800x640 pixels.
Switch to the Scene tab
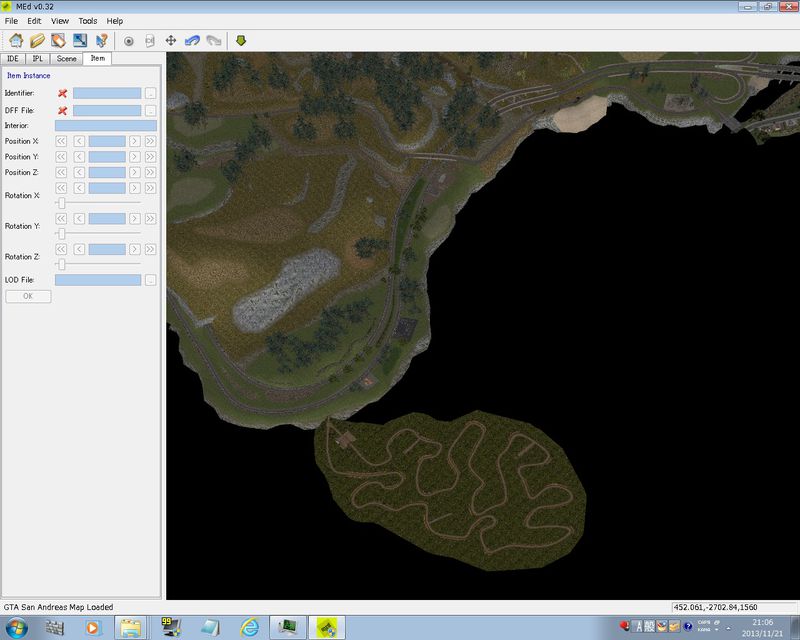66,59
